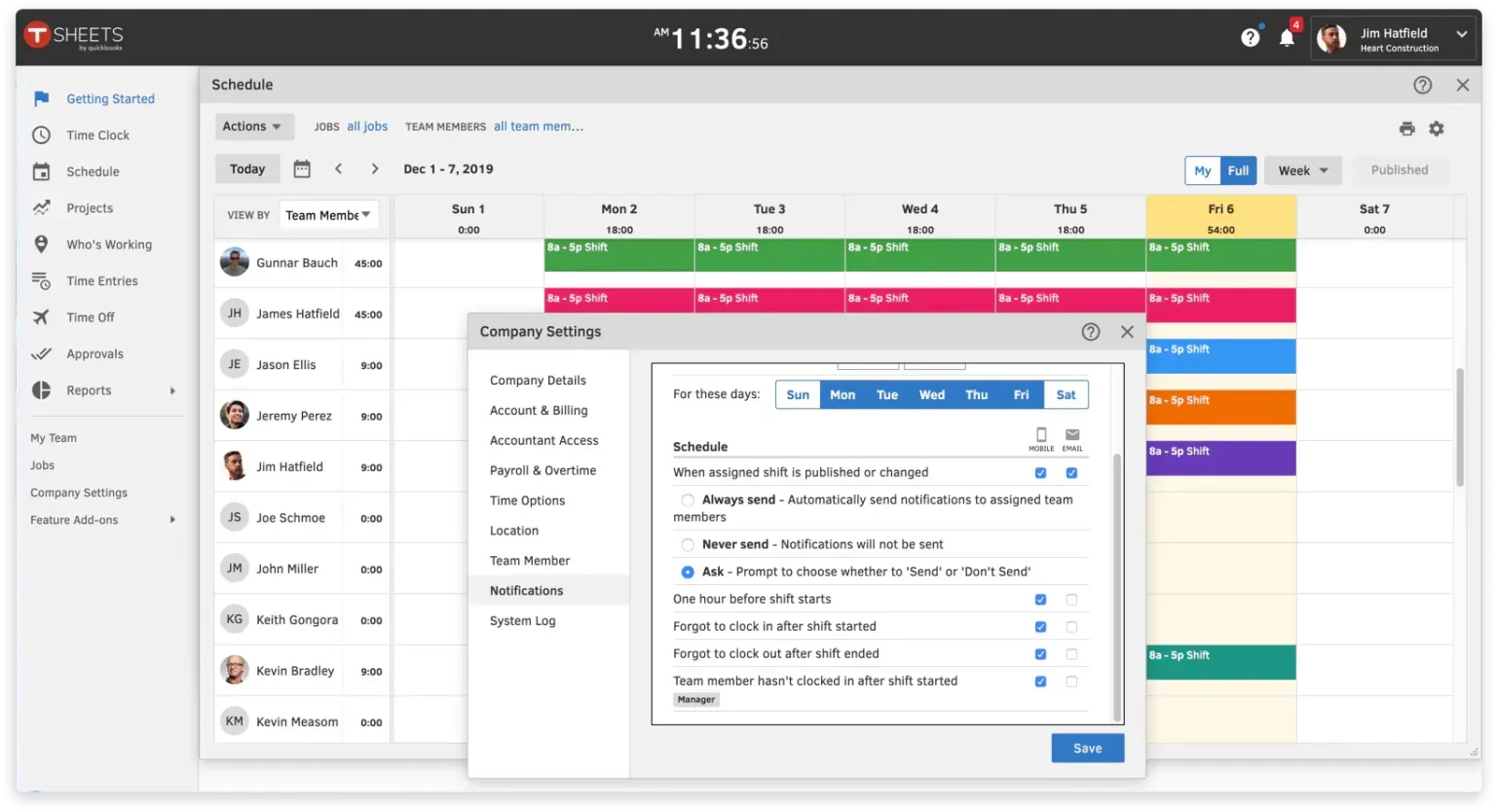The height and width of the screenshot is (812, 1496).
Task: Click Kevin Bradley's avatar photo
Action: [235, 670]
